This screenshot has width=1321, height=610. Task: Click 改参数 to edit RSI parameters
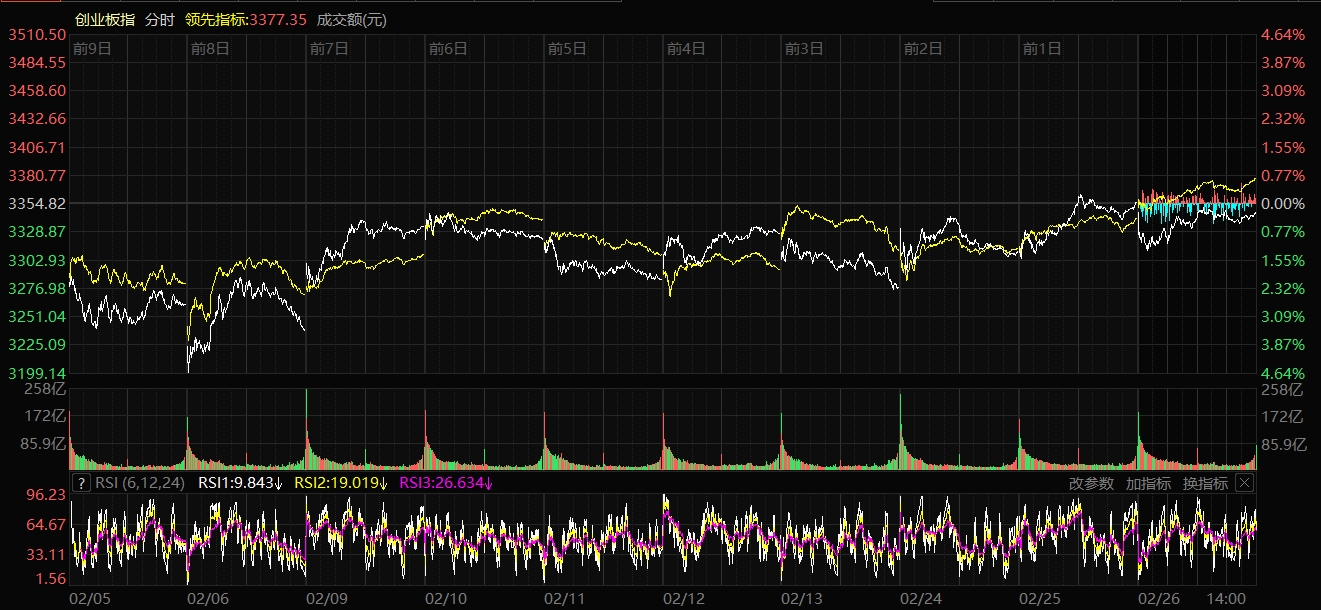pos(1090,483)
